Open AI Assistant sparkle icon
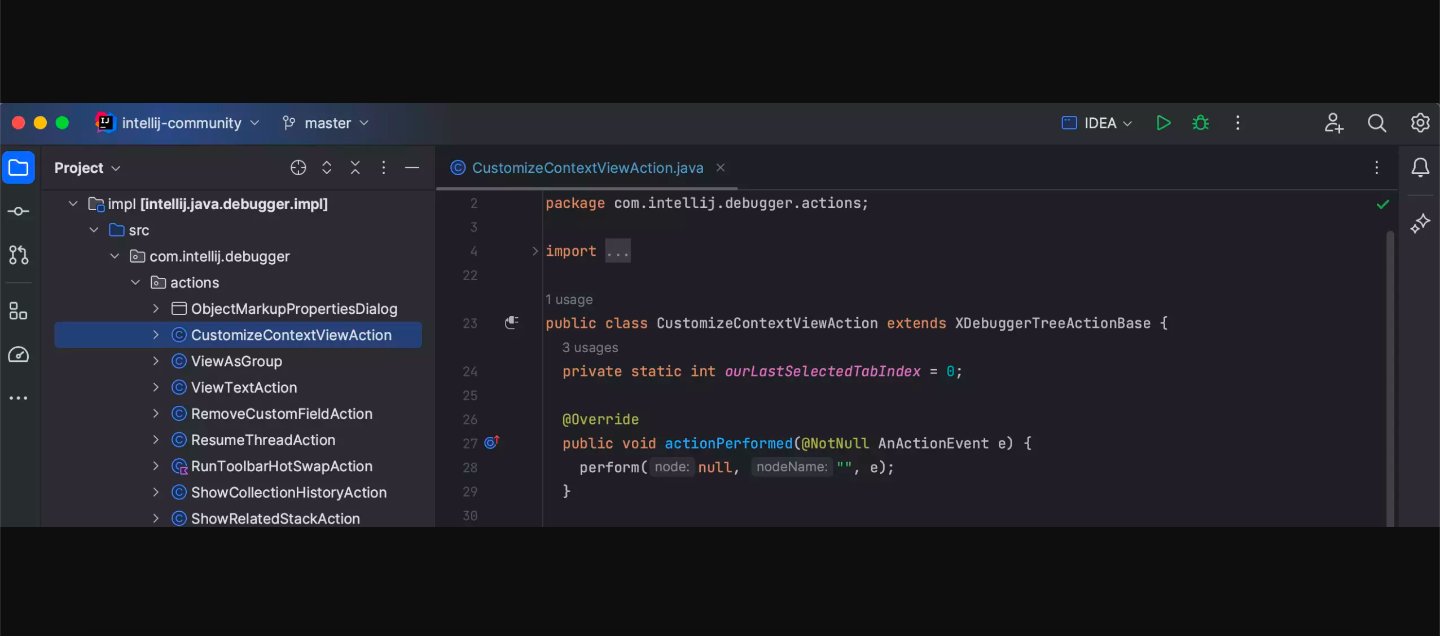Image resolution: width=1440 pixels, height=636 pixels. click(1420, 224)
